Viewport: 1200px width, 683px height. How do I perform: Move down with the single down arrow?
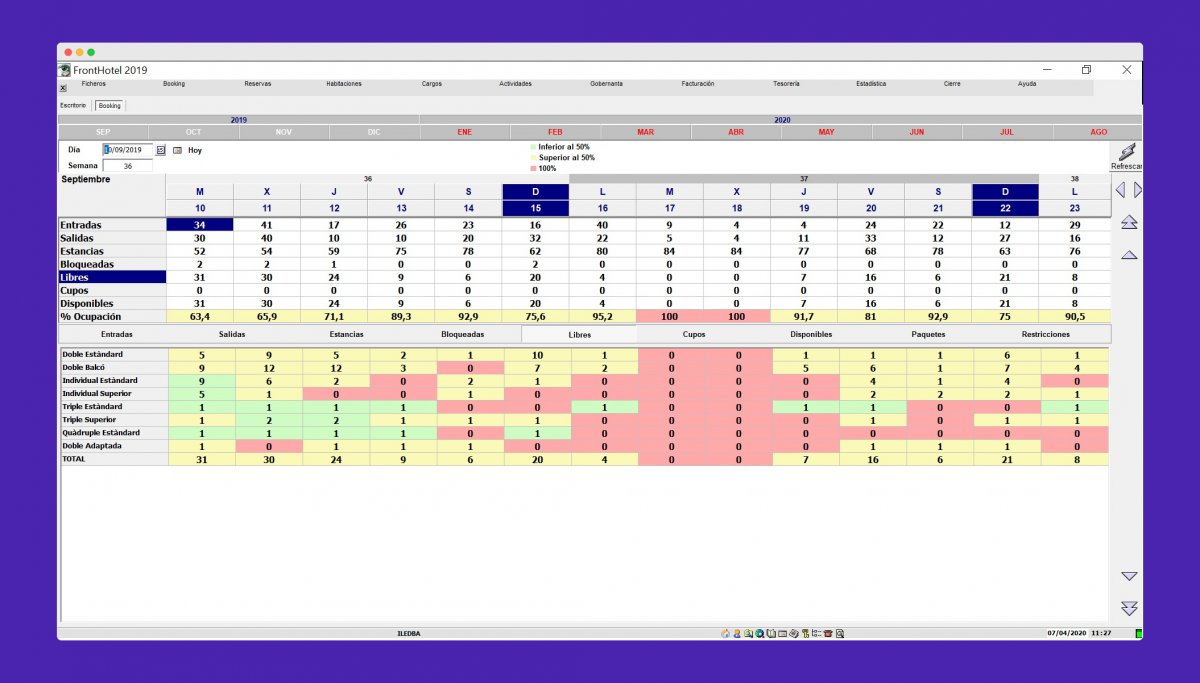pyautogui.click(x=1129, y=576)
